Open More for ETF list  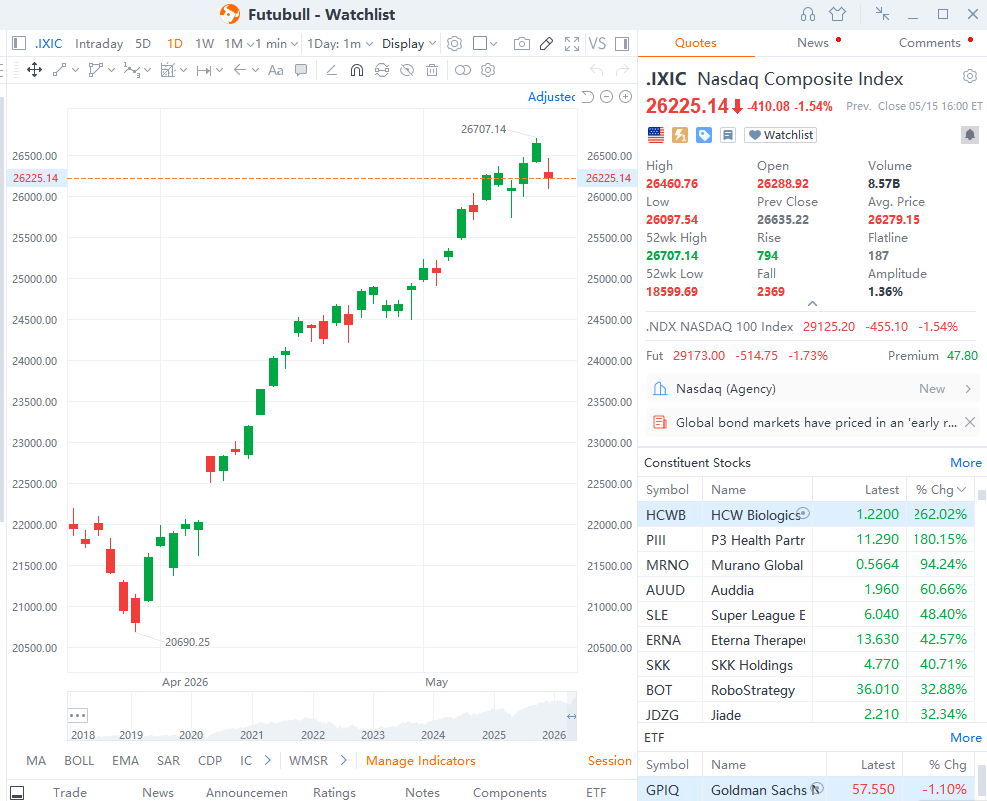(x=966, y=737)
